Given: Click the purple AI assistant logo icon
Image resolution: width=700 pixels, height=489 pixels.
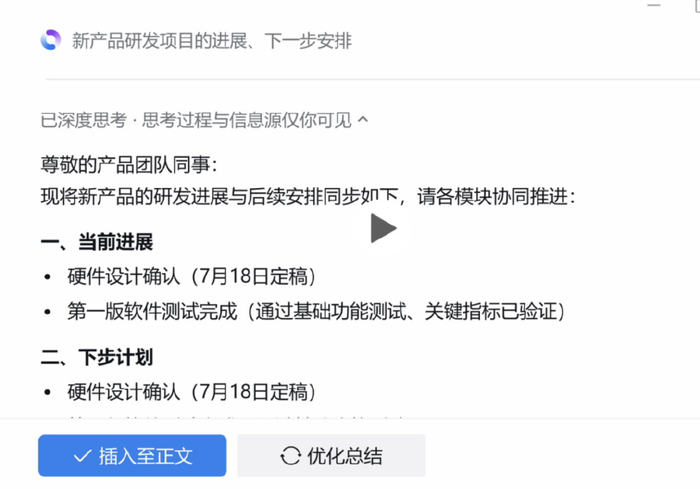Looking at the screenshot, I should coord(50,40).
